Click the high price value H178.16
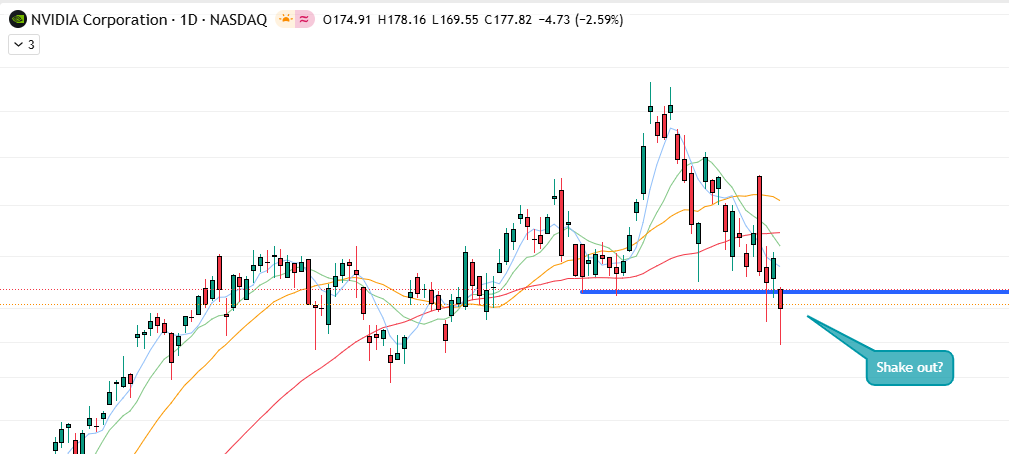1009x454 pixels. [x=402, y=20]
